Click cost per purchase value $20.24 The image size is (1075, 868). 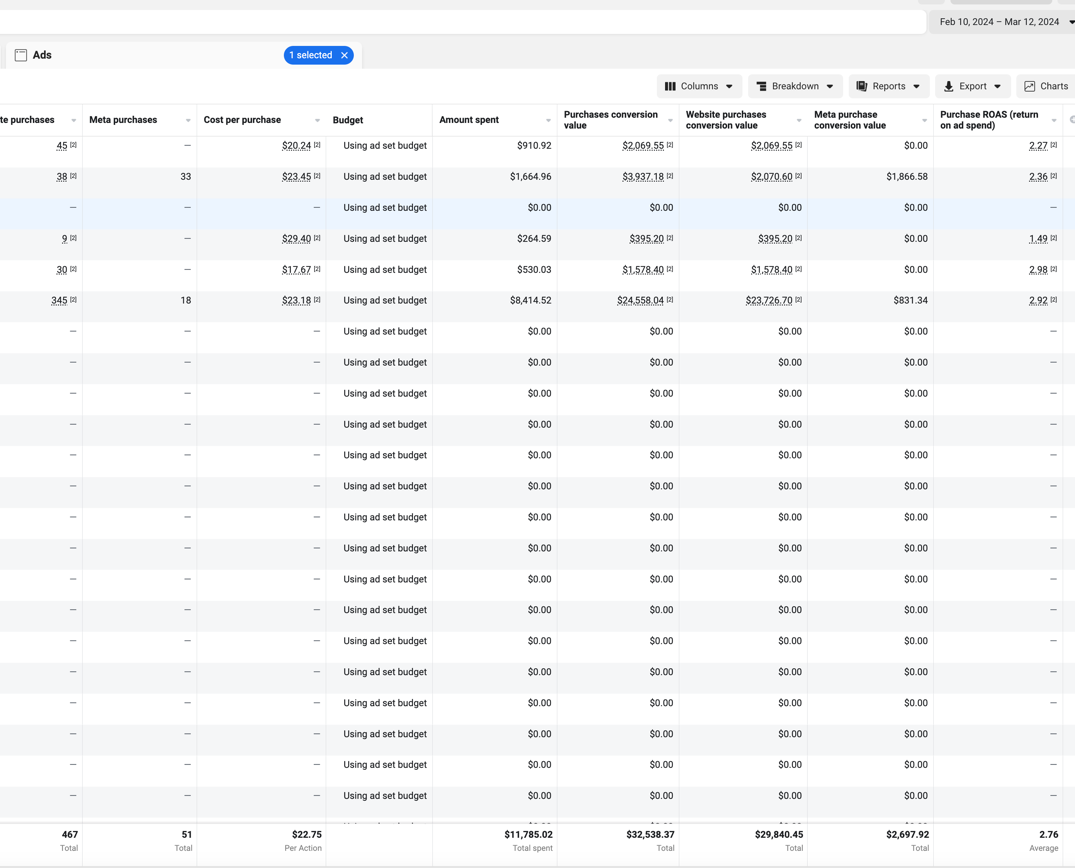pyautogui.click(x=296, y=145)
